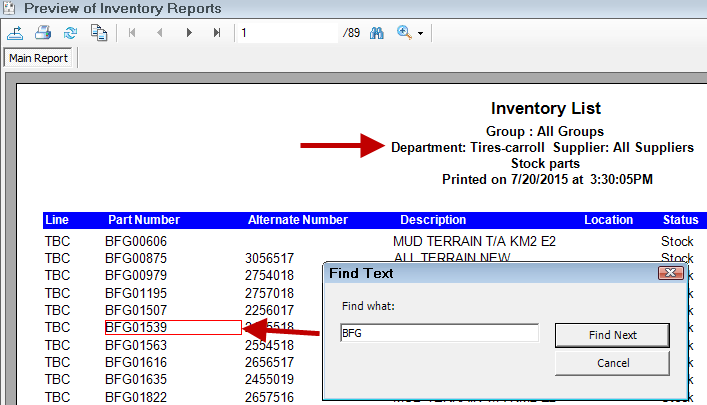Select the Main Report tab
The height and width of the screenshot is (405, 707).
coord(39,58)
